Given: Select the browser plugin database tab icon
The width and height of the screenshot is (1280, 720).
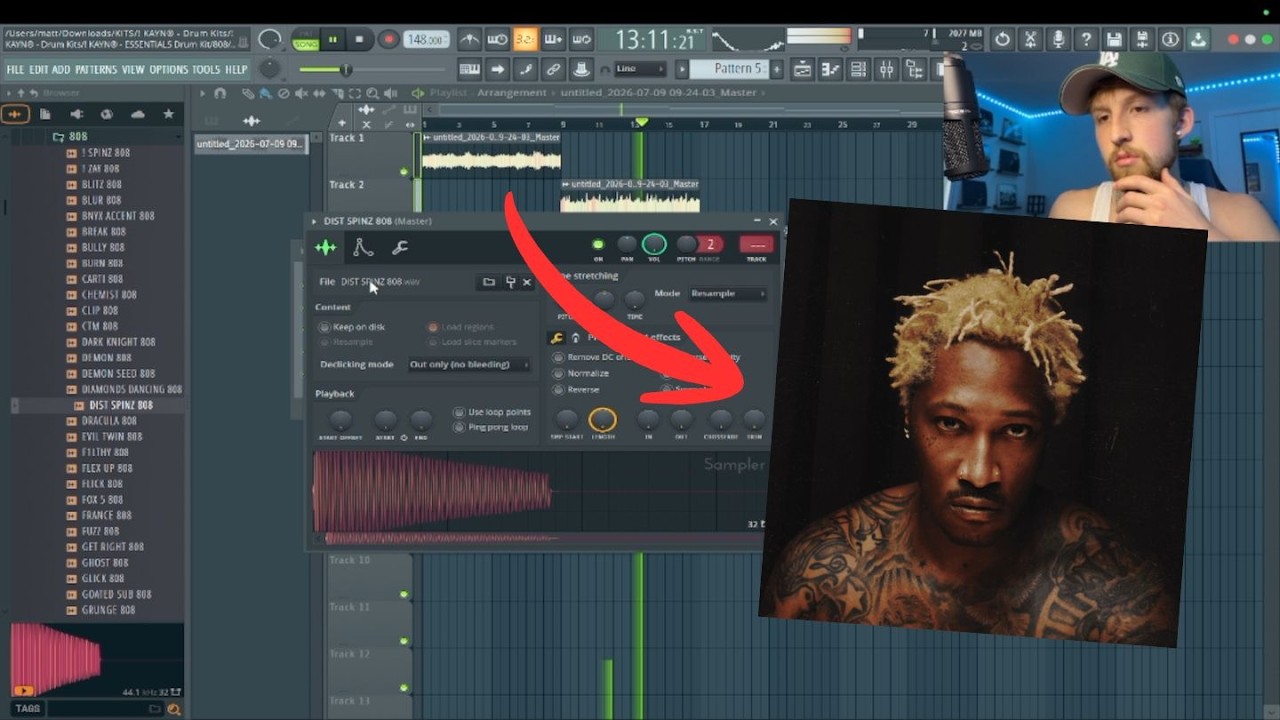Looking at the screenshot, I should tap(76, 114).
